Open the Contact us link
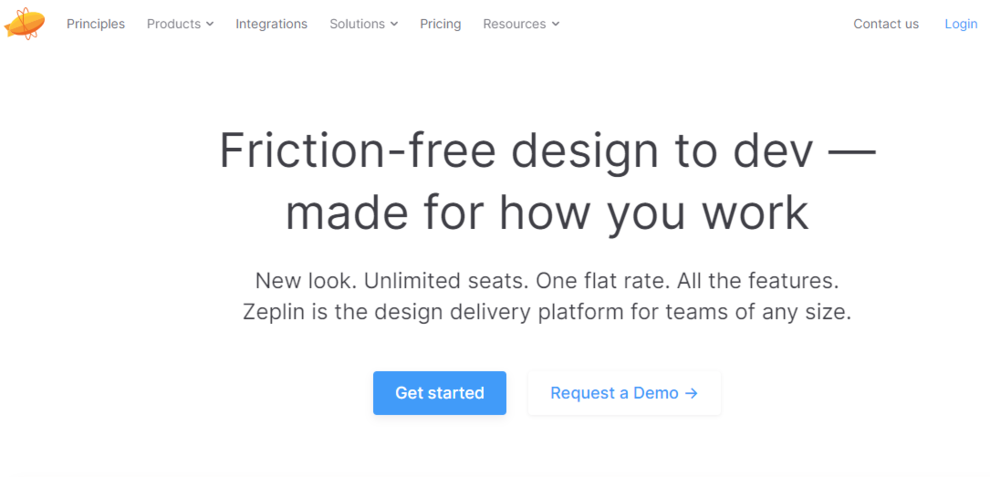990x477 pixels. [886, 24]
